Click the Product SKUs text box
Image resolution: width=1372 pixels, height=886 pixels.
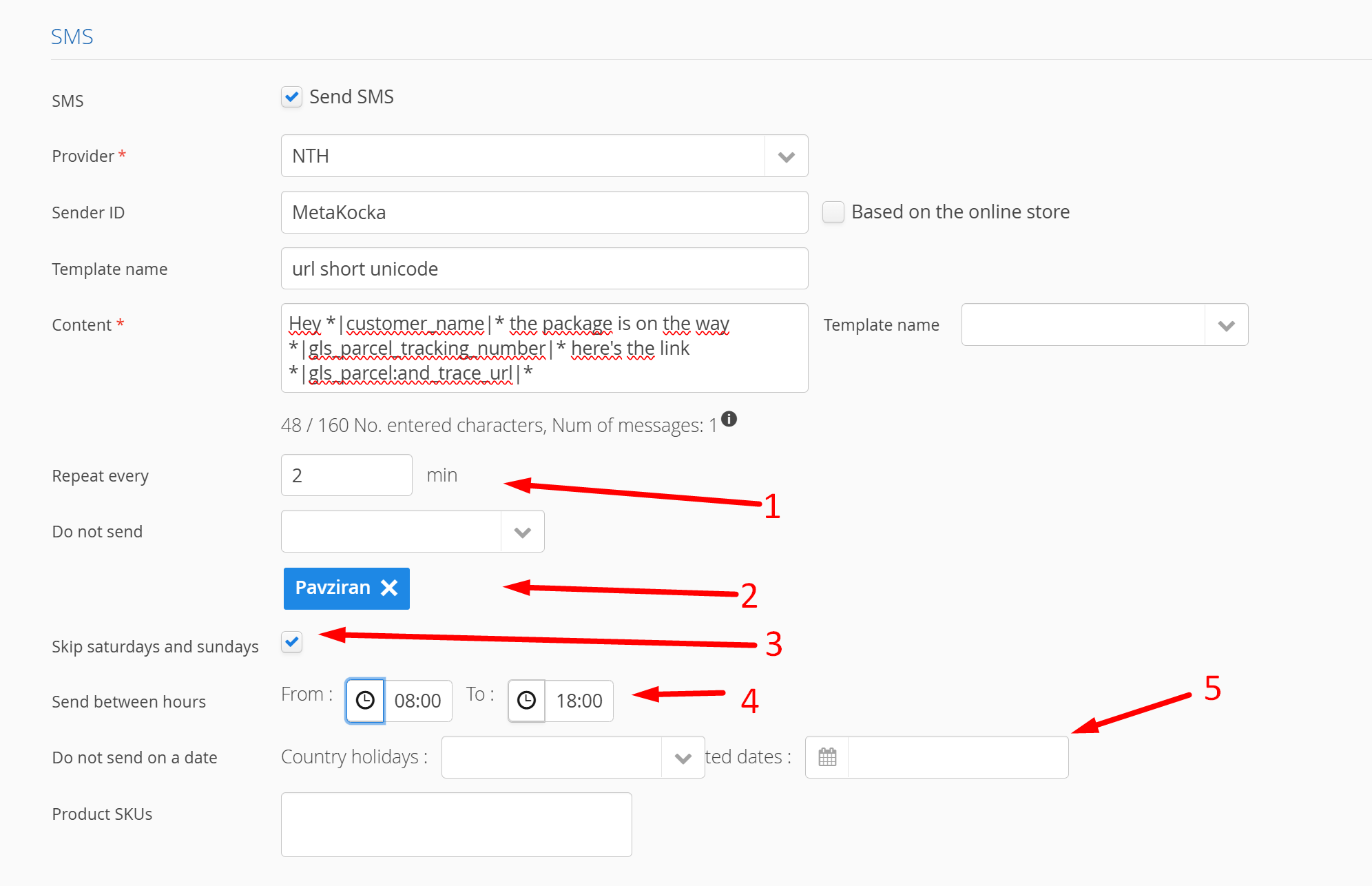click(456, 825)
